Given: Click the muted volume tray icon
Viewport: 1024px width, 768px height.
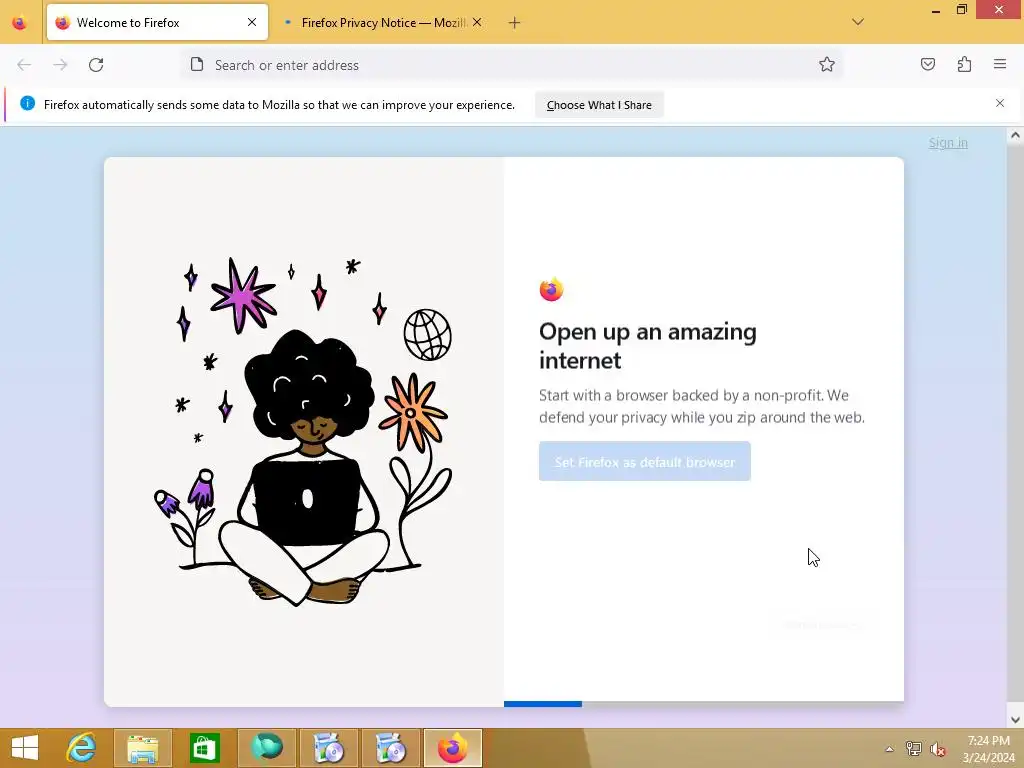Looking at the screenshot, I should (x=938, y=749).
